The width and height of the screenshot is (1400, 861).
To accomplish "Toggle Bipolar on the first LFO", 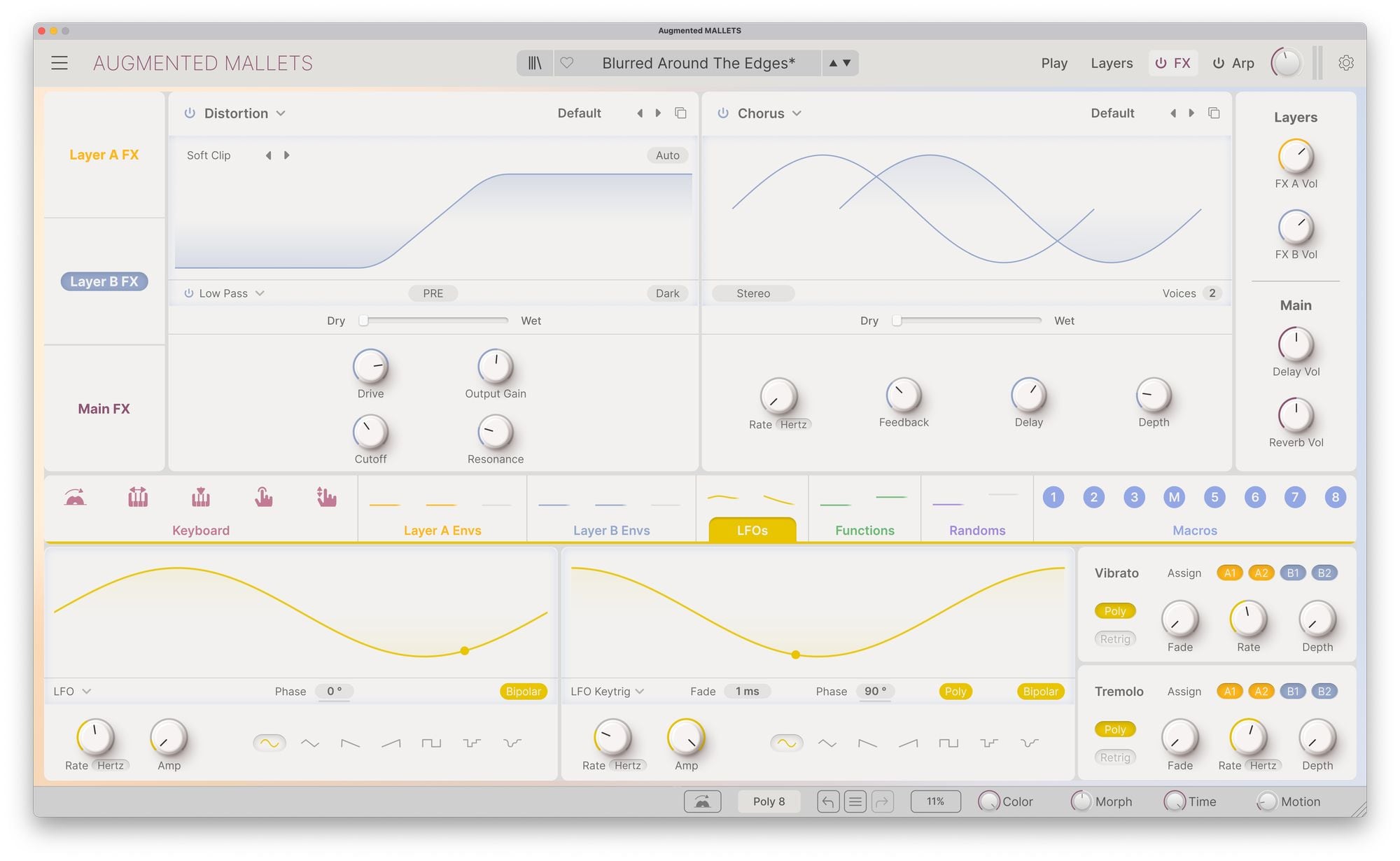I will pos(523,692).
